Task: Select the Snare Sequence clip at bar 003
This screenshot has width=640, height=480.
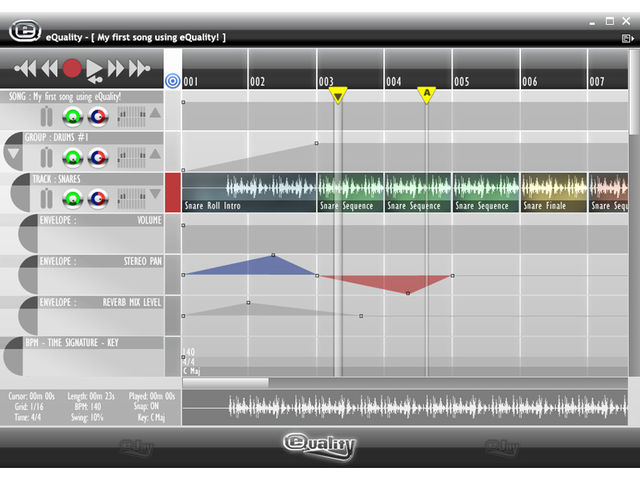Action: (x=350, y=192)
